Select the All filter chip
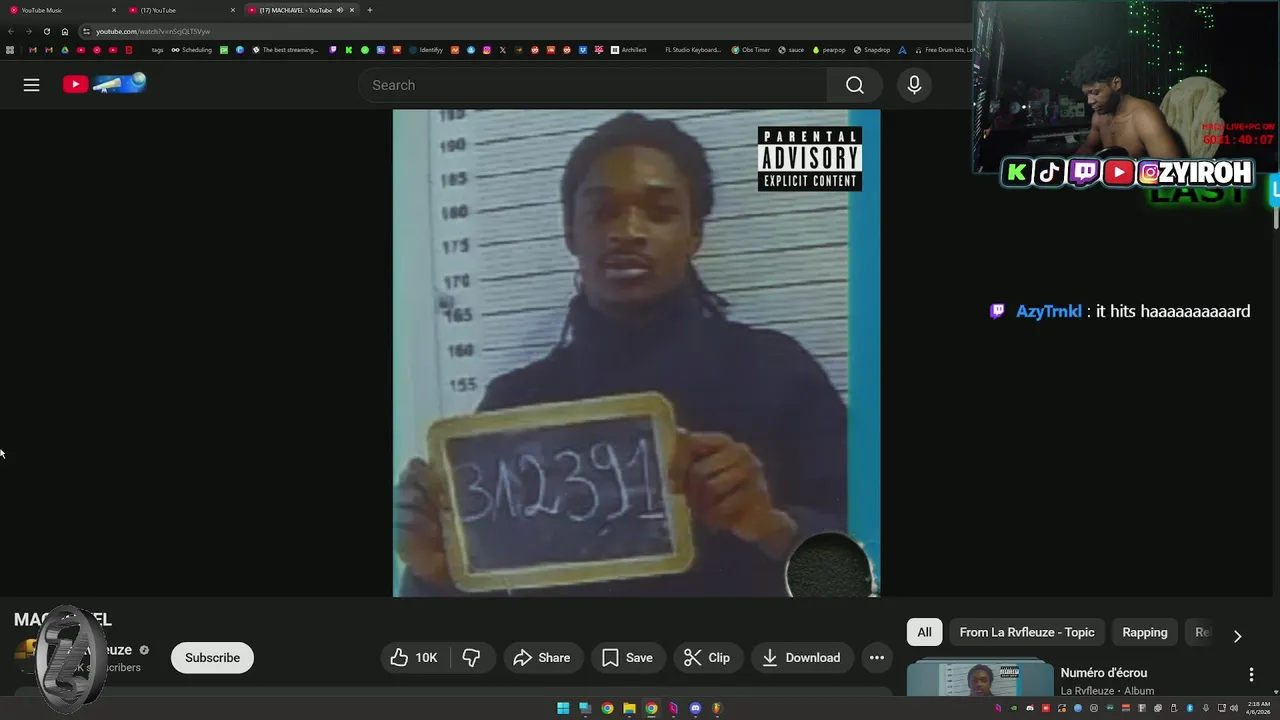Image resolution: width=1280 pixels, height=720 pixels. pyautogui.click(x=924, y=632)
